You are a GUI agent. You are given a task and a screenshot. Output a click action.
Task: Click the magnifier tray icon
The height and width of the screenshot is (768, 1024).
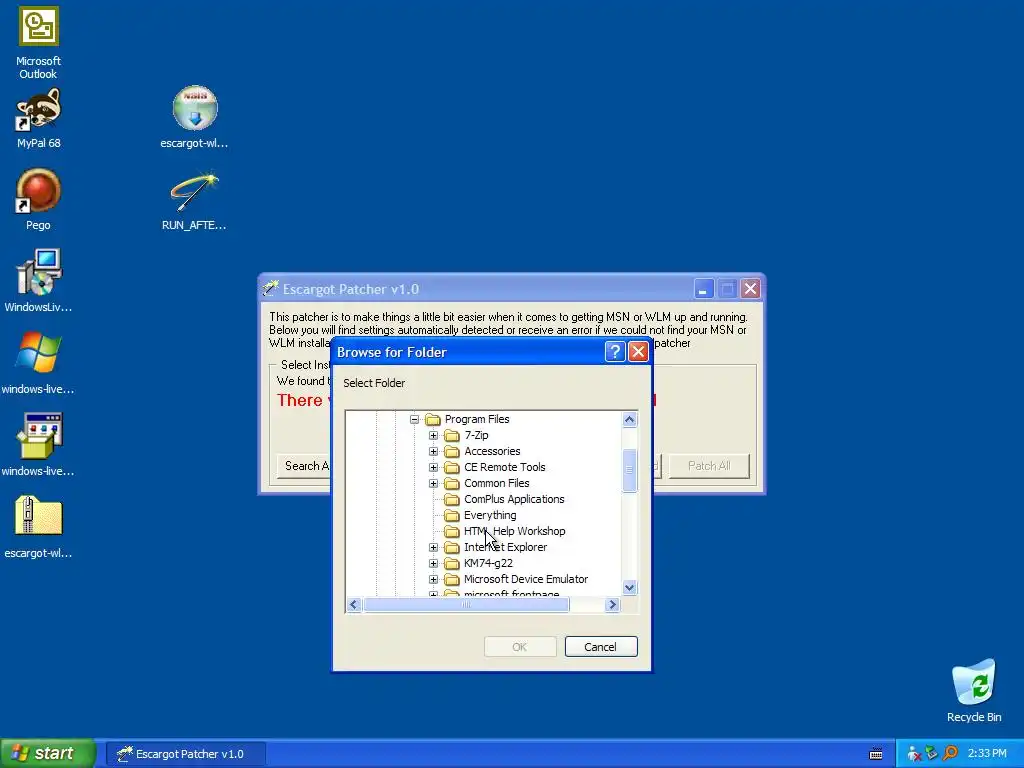[x=950, y=754]
